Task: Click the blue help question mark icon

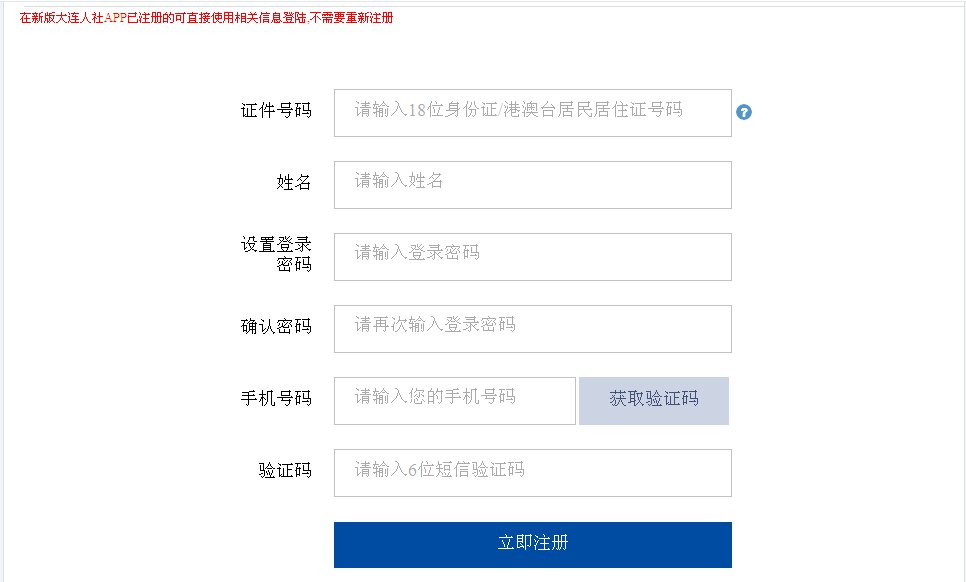Action: pyautogui.click(x=743, y=112)
